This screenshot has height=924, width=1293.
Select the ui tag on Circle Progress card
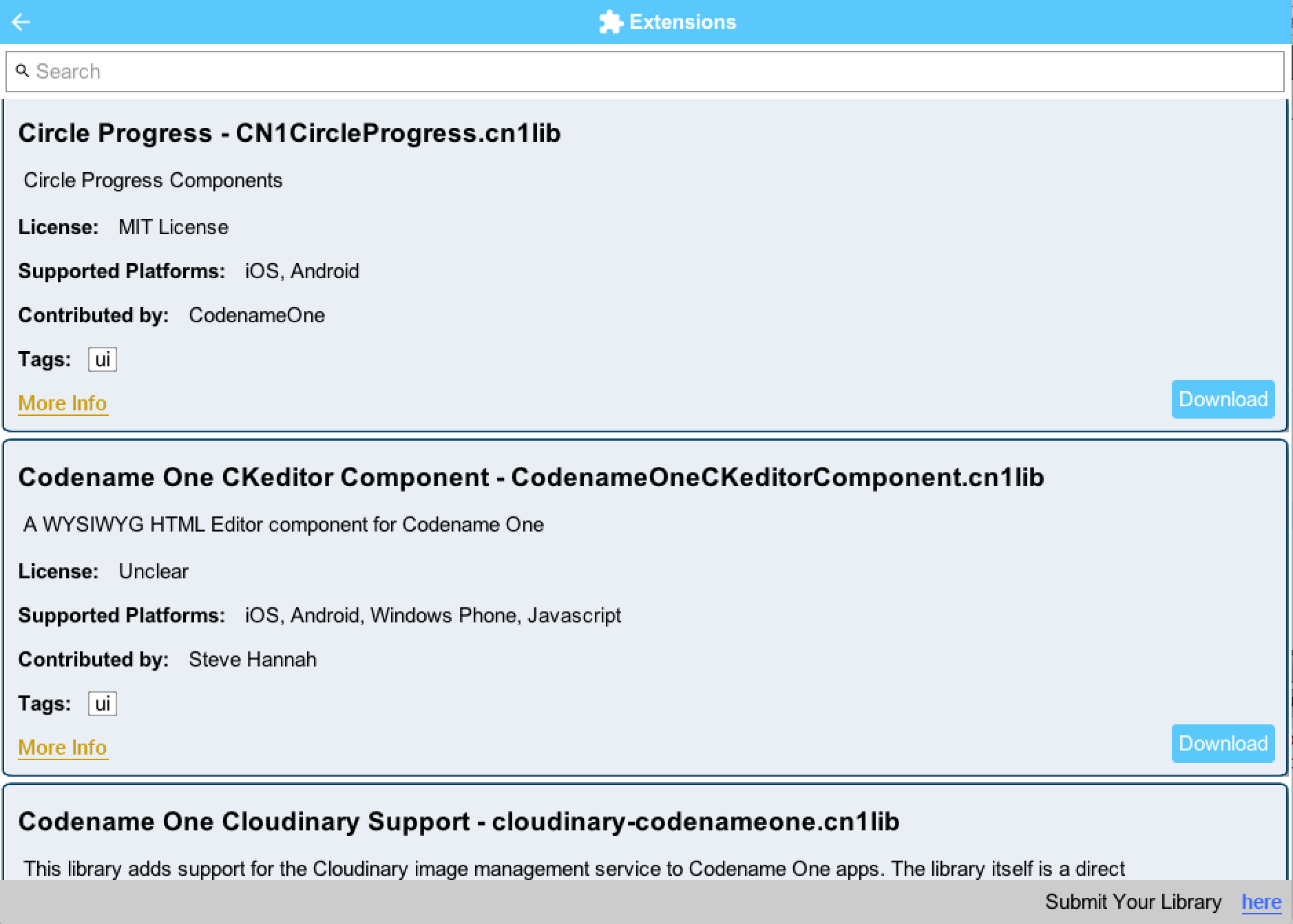(x=102, y=359)
